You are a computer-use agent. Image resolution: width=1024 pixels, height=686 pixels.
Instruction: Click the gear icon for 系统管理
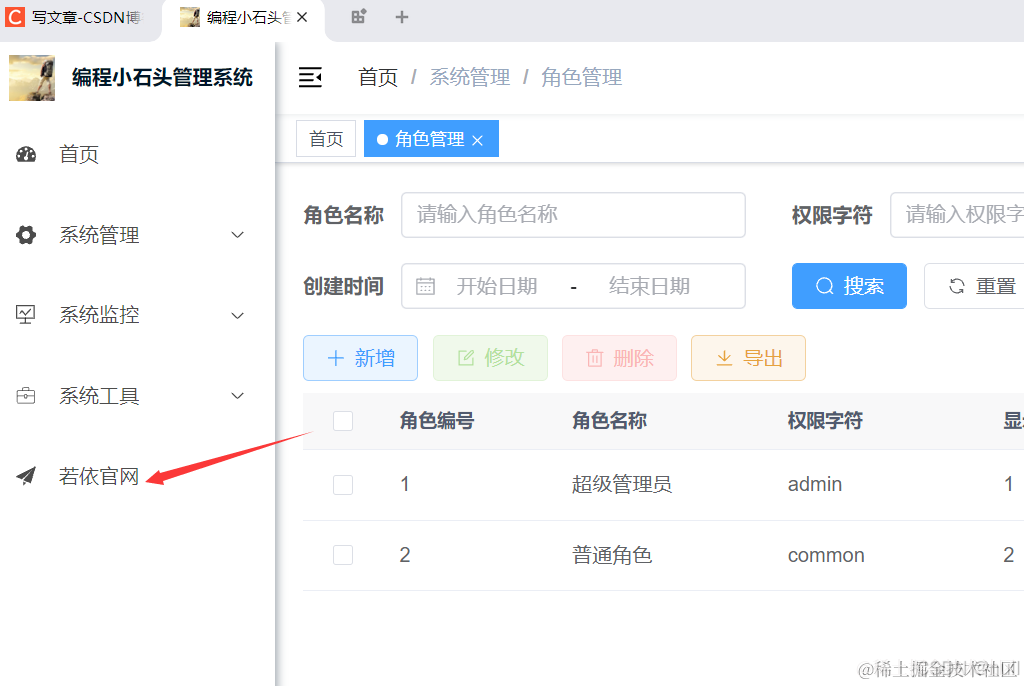pyautogui.click(x=26, y=235)
